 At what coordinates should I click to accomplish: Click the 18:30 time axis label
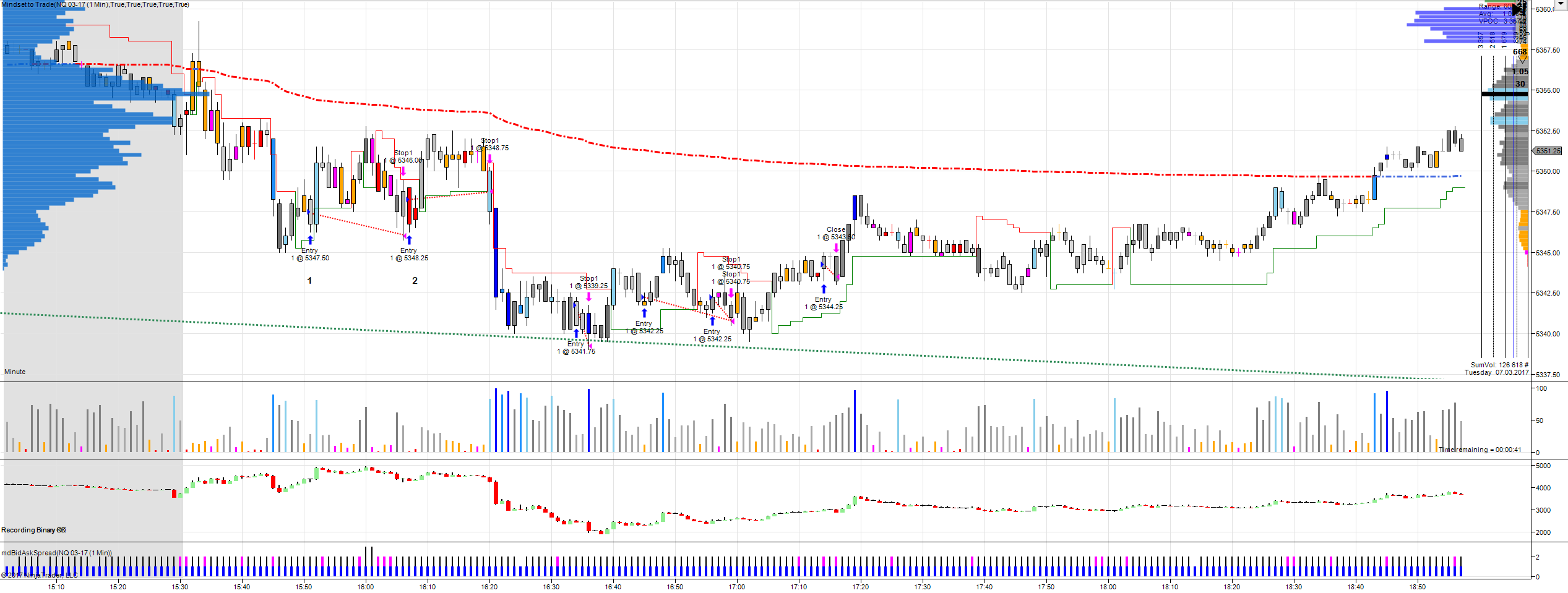(1294, 587)
